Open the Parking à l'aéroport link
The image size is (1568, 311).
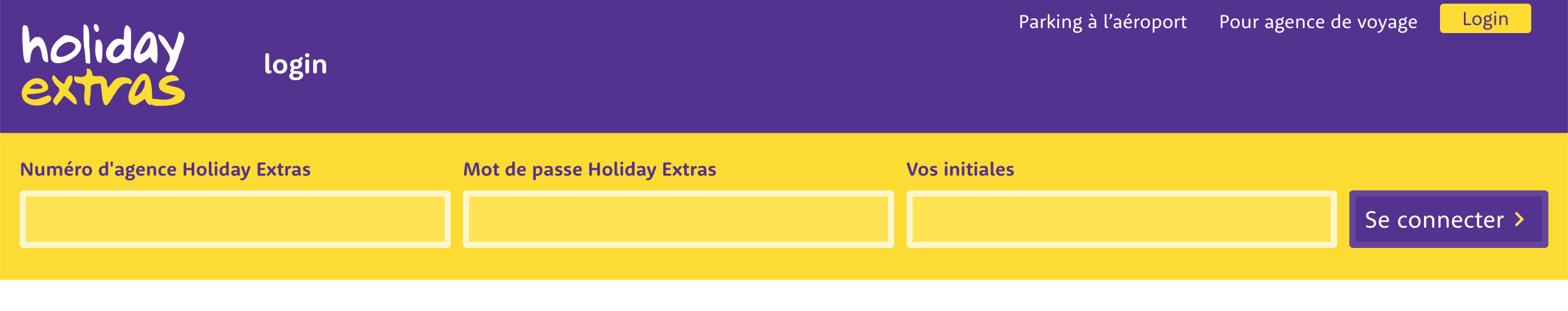point(1102,22)
